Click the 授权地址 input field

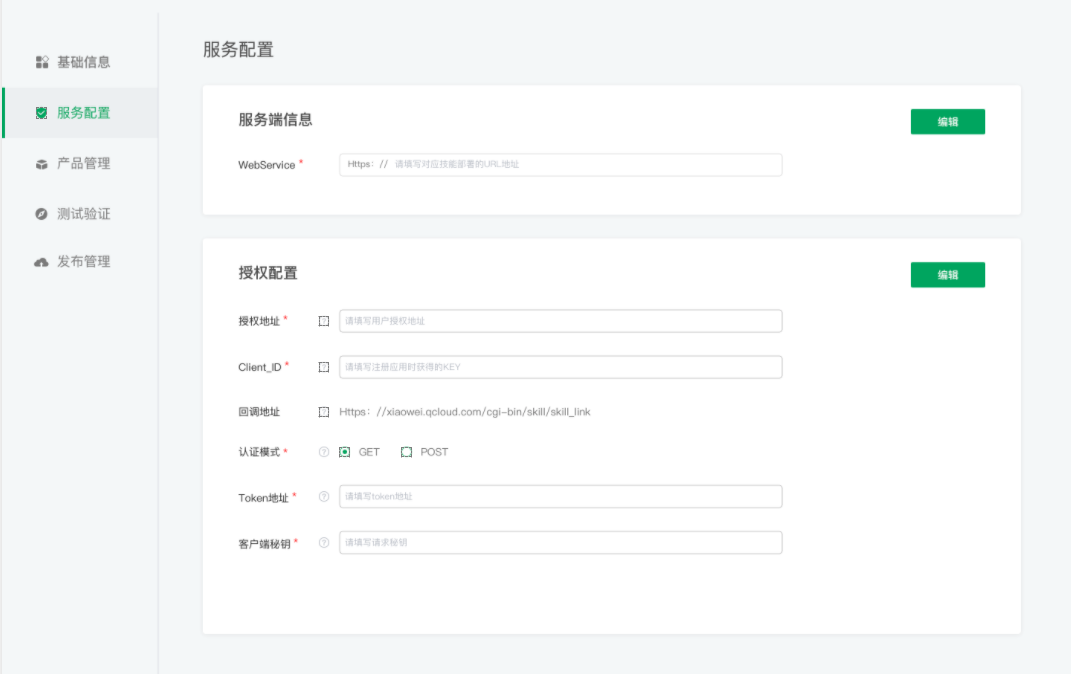[x=560, y=321]
